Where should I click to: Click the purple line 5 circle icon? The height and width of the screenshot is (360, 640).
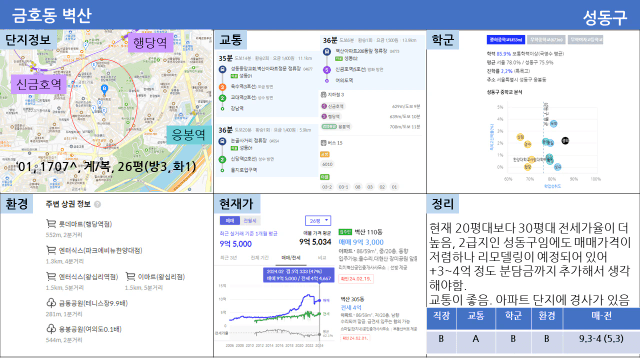pyautogui.click(x=327, y=70)
